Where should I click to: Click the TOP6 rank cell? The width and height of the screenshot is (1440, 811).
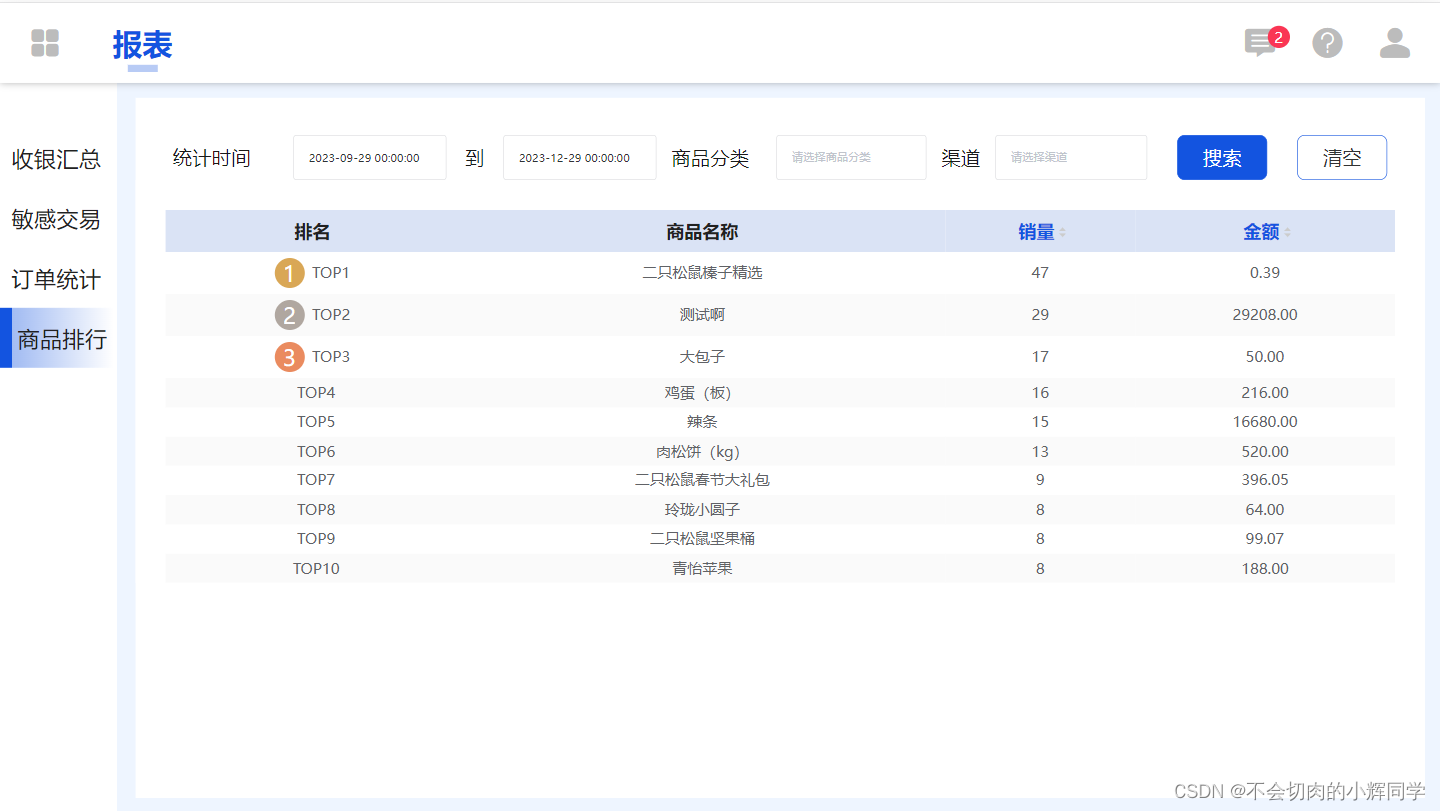coord(316,452)
